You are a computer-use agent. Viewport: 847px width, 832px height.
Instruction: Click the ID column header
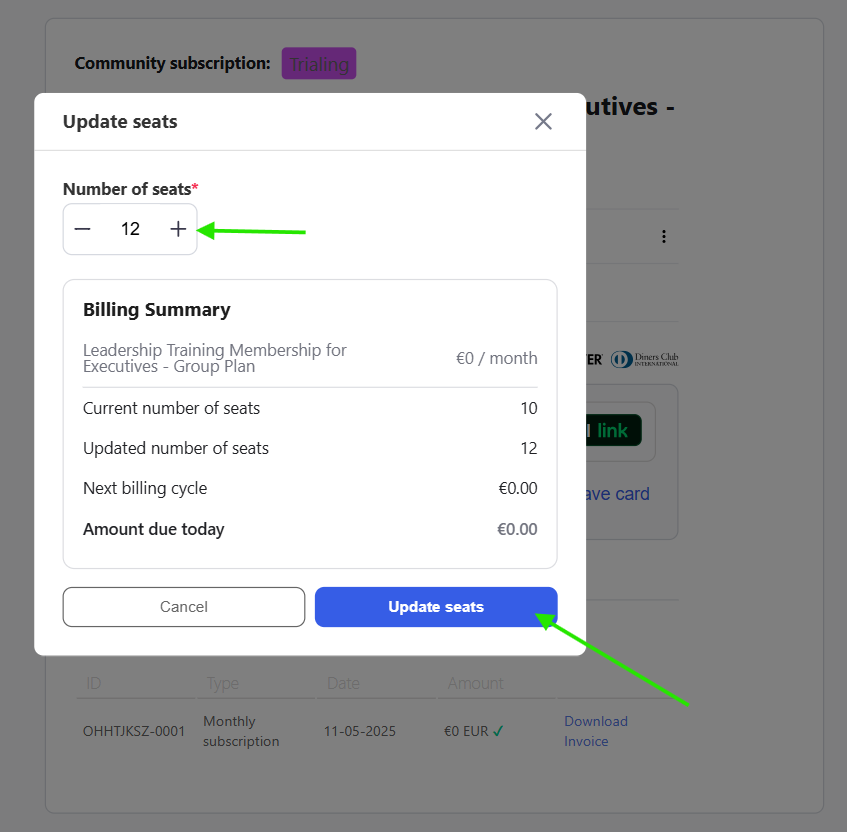tap(94, 684)
